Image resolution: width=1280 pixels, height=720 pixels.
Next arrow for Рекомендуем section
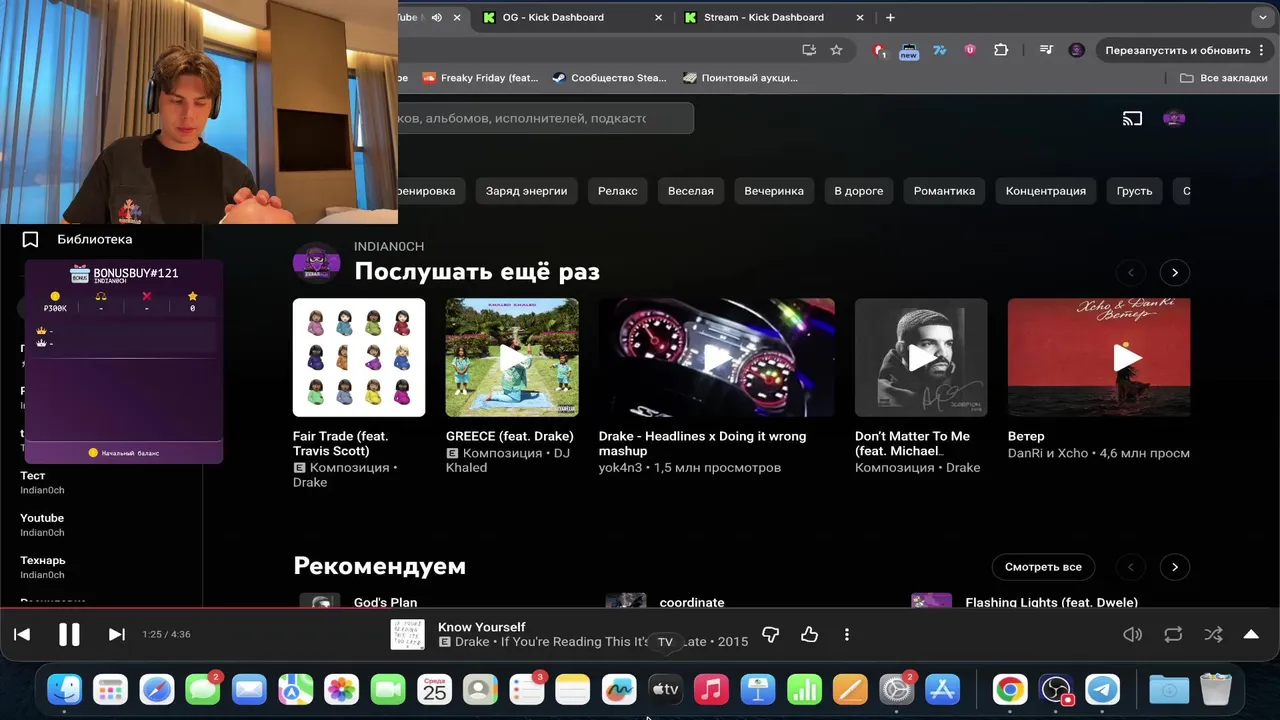1175,567
